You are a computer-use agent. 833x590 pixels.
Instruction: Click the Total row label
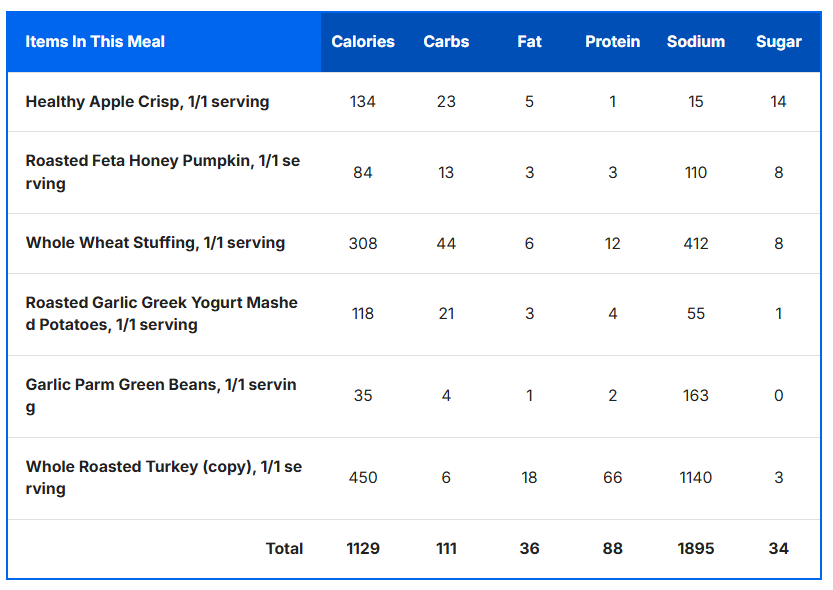pyautogui.click(x=284, y=548)
